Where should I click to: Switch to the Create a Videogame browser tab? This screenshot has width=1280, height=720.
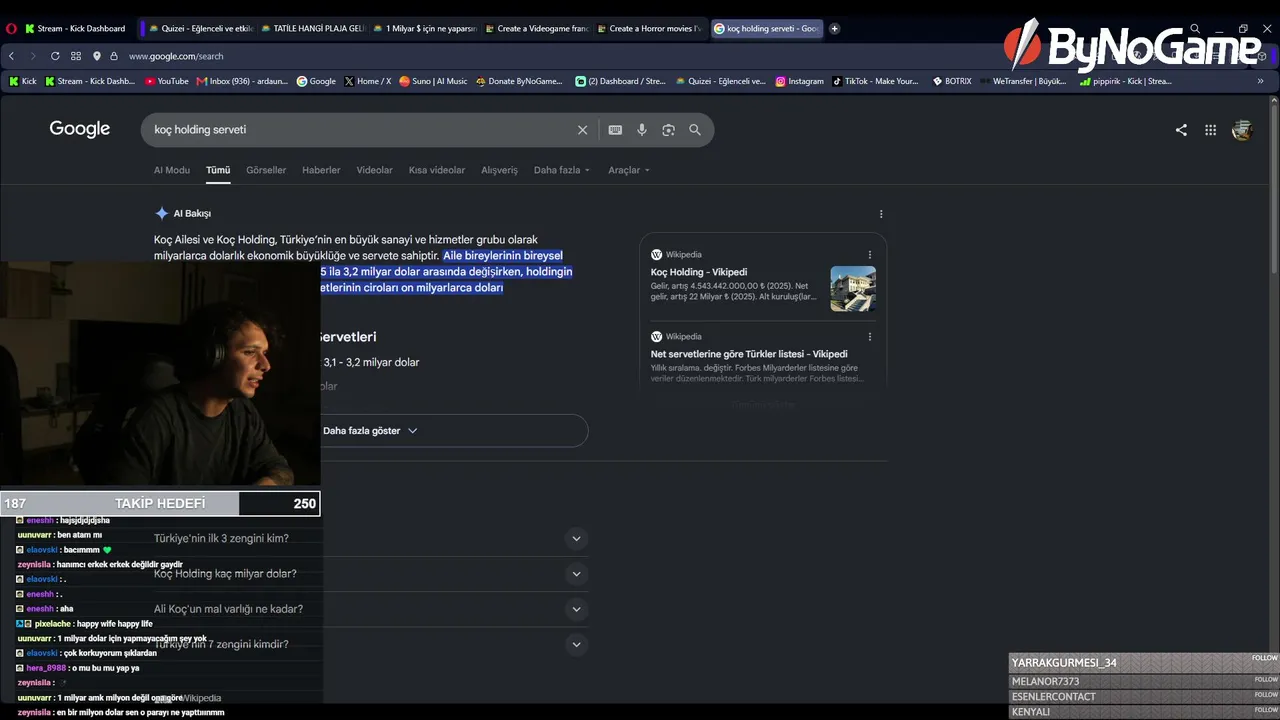pos(536,29)
